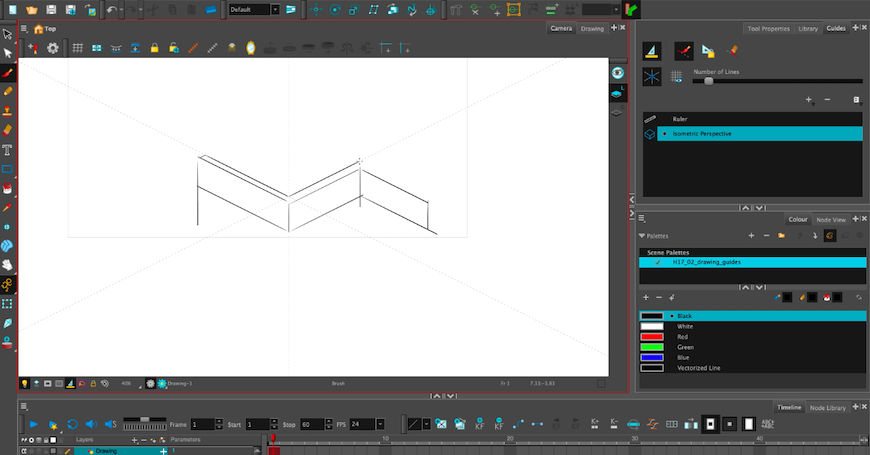Select the Text tool in the left toolbar
Screen dimensions: 870x455
tap(7, 150)
